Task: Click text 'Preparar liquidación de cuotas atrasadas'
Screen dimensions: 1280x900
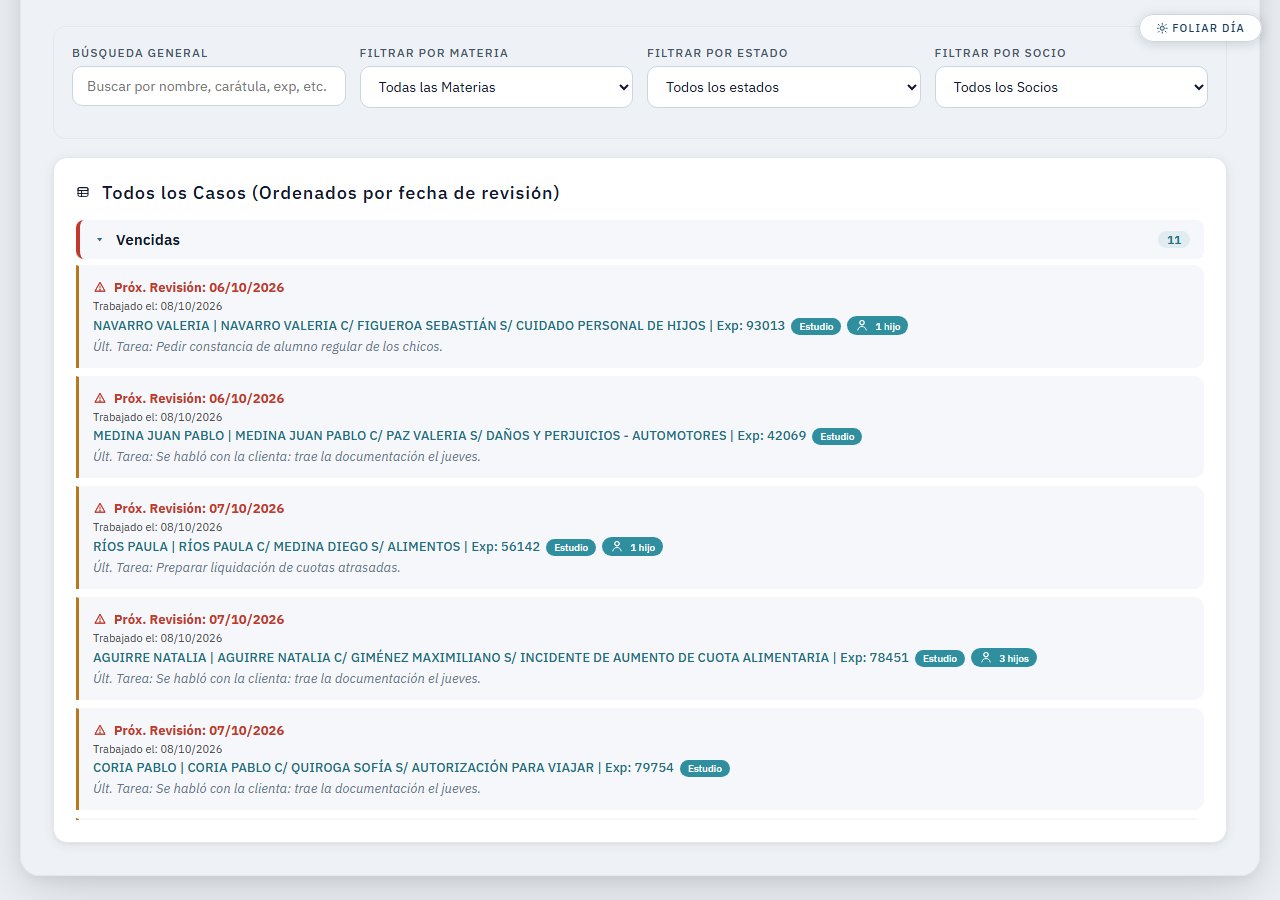Action: pos(276,568)
